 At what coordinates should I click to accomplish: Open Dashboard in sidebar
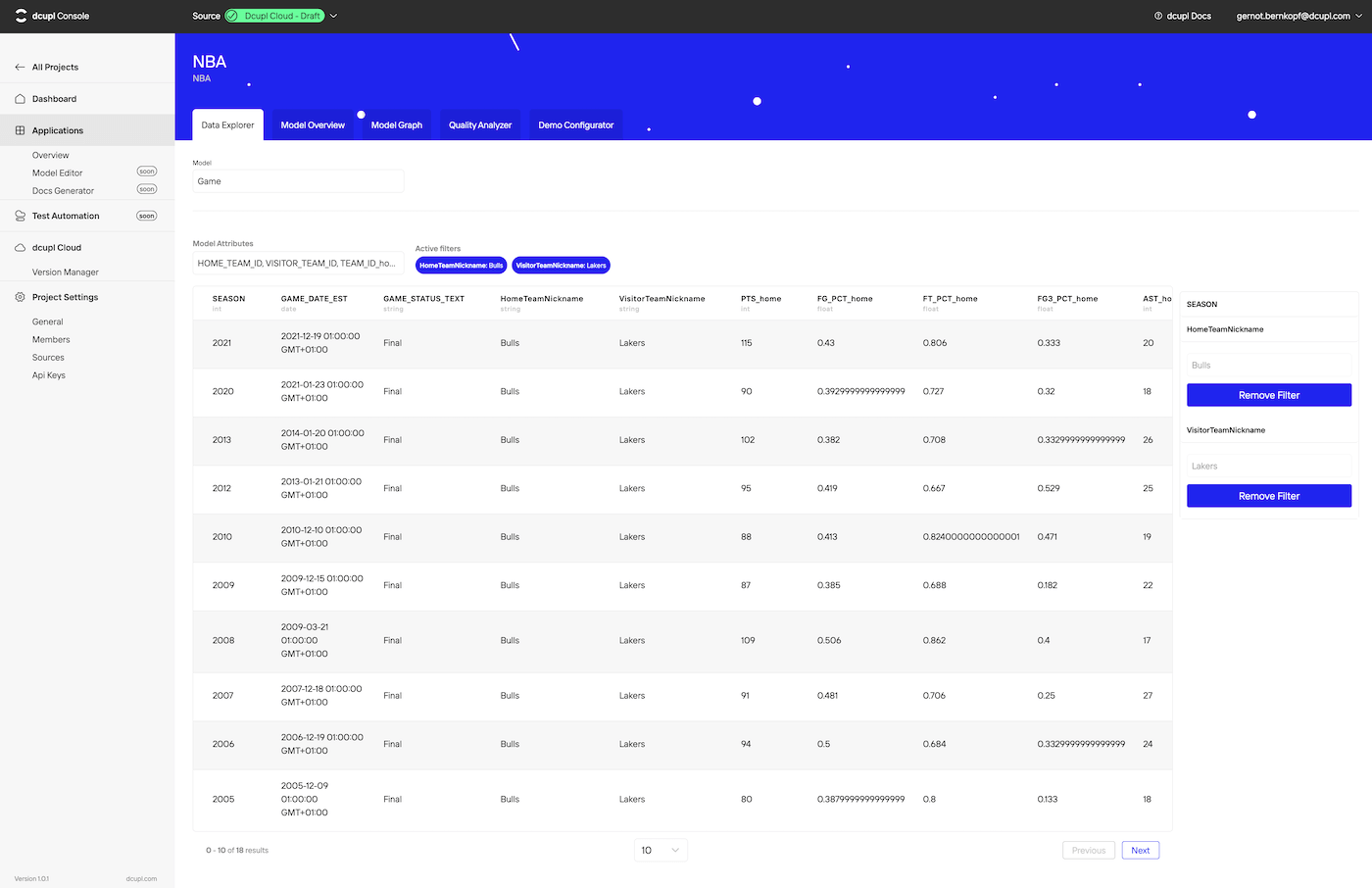(54, 99)
